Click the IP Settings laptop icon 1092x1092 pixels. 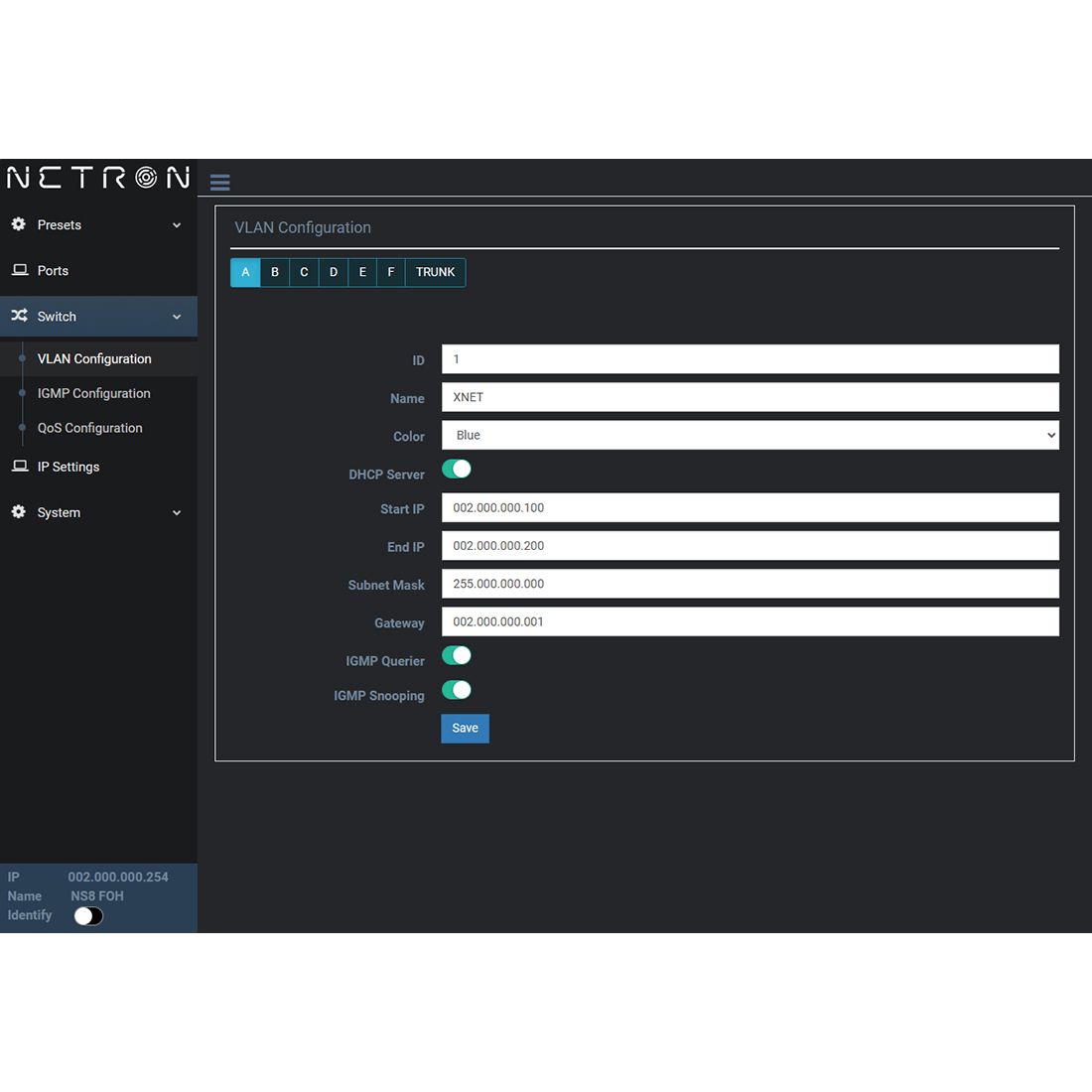coord(20,466)
